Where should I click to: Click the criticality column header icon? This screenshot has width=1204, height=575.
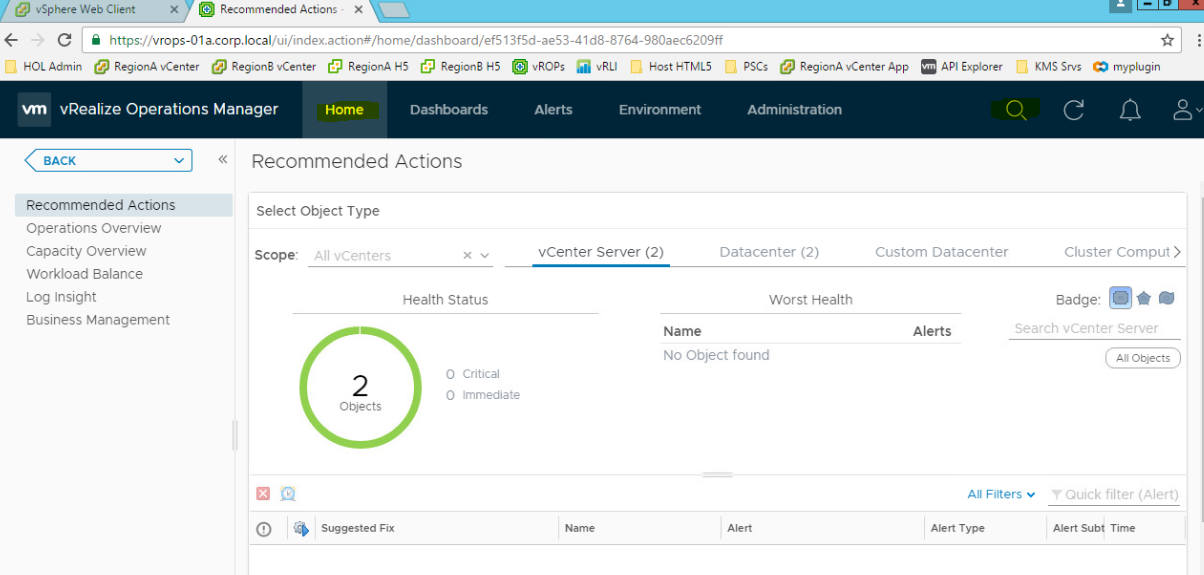(x=264, y=529)
